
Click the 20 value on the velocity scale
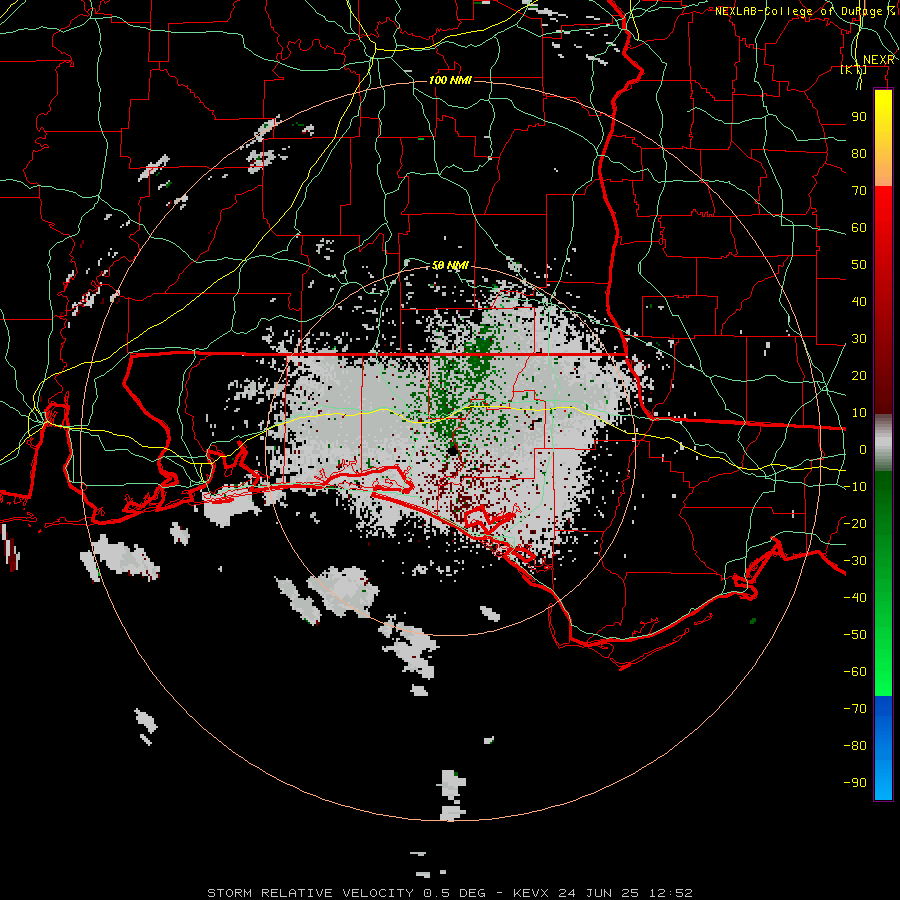point(859,375)
